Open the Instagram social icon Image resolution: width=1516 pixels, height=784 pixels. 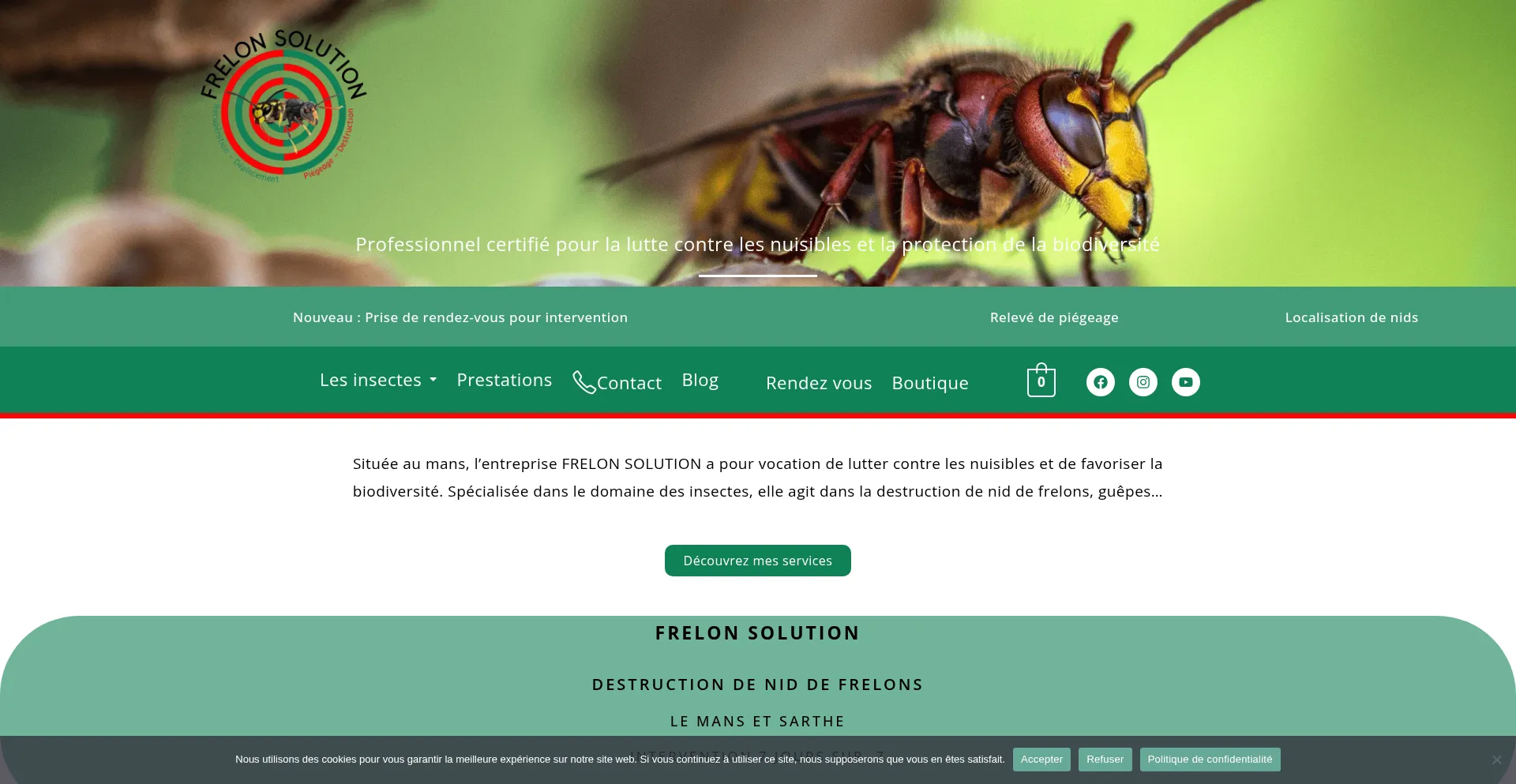coord(1143,382)
